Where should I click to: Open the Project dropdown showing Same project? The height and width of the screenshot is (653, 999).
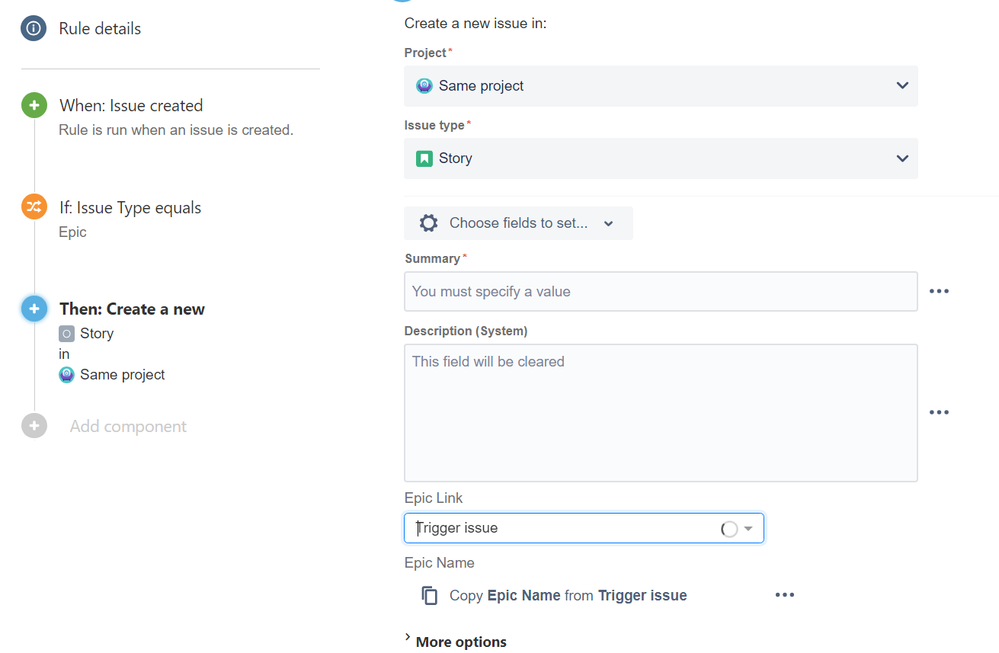(661, 86)
